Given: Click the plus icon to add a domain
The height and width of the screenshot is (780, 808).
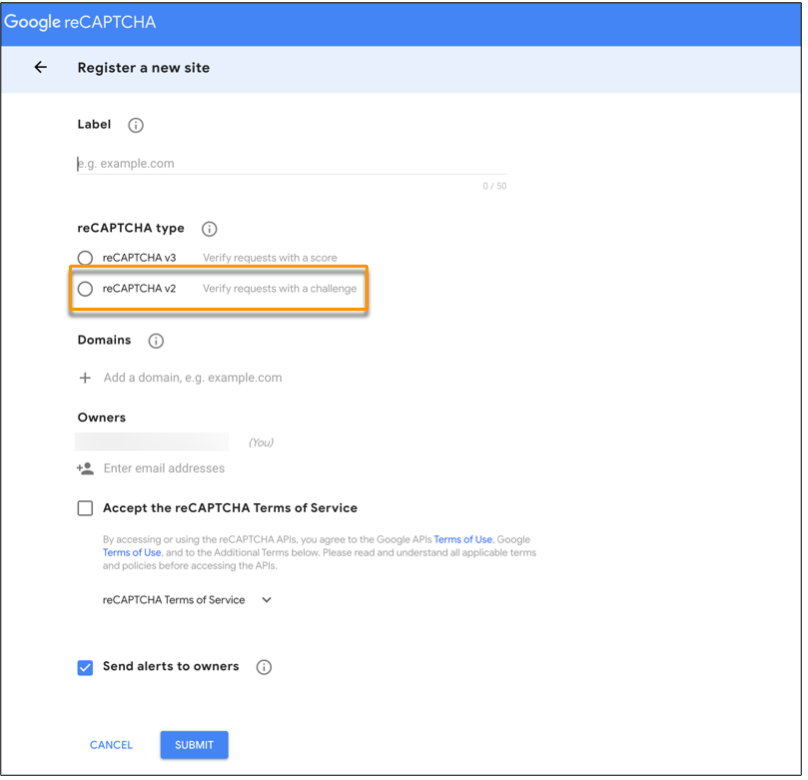Looking at the screenshot, I should click(84, 377).
